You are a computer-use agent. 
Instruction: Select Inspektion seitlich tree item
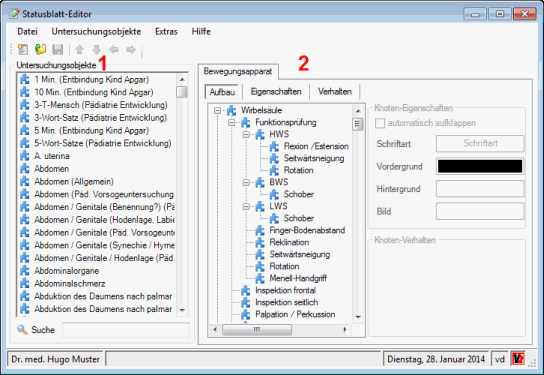287,302
